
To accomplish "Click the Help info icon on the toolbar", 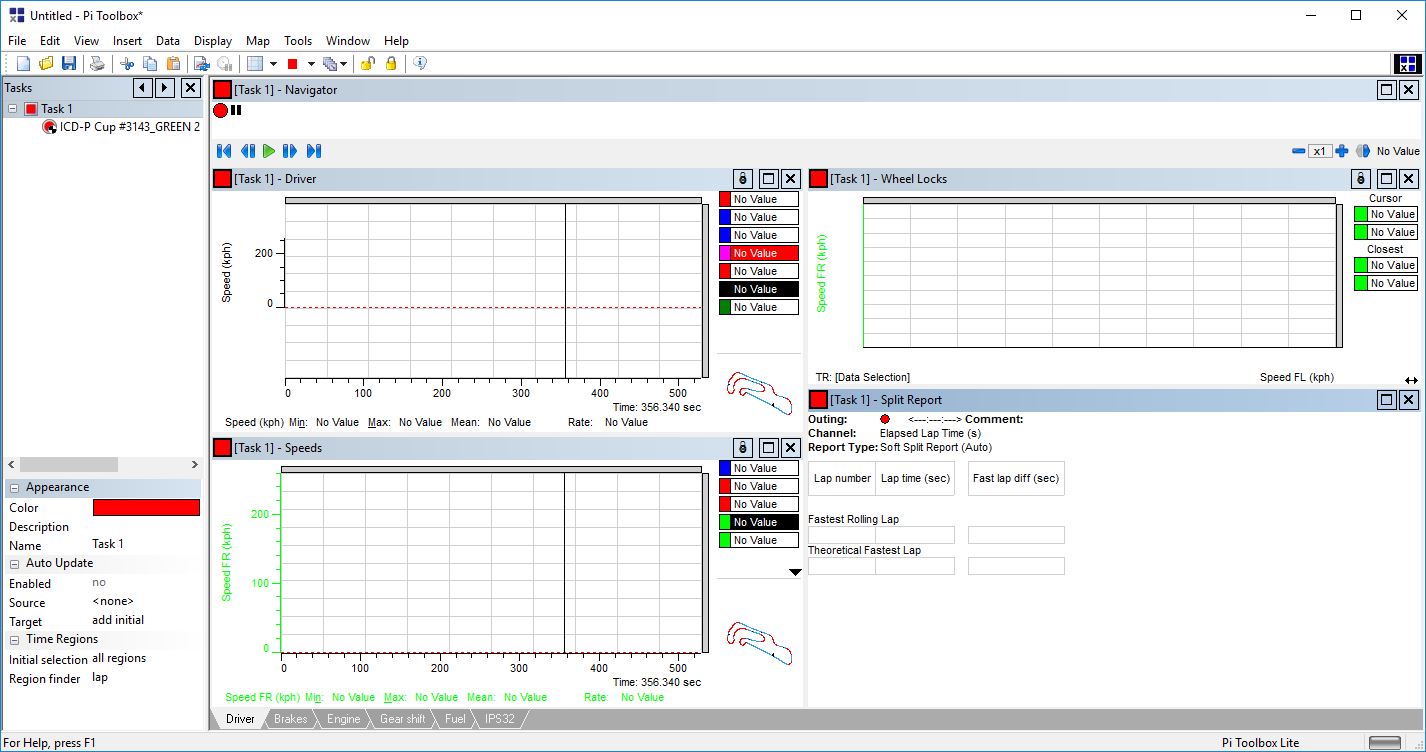I will pos(420,62).
